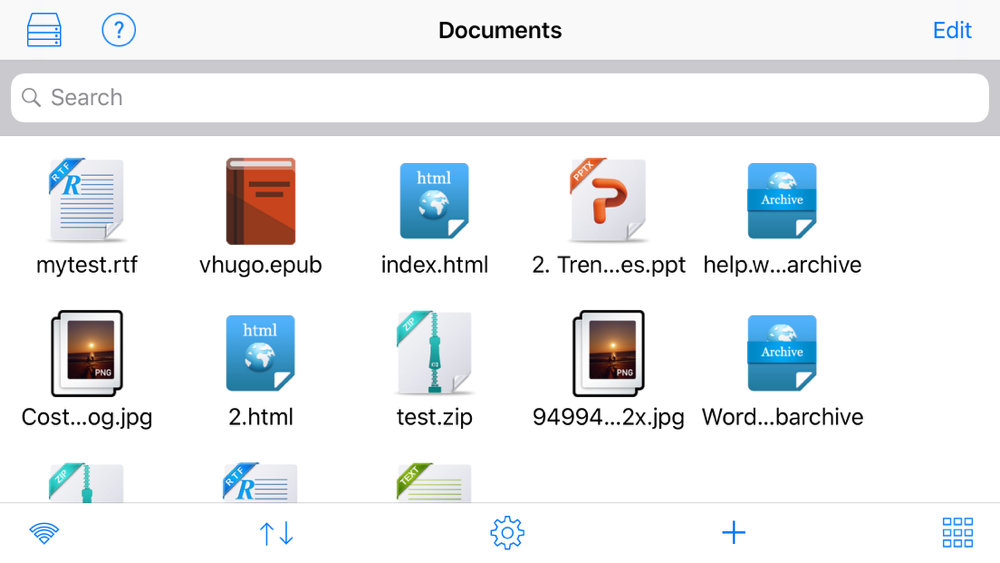Open the 2.html file icon

click(261, 353)
